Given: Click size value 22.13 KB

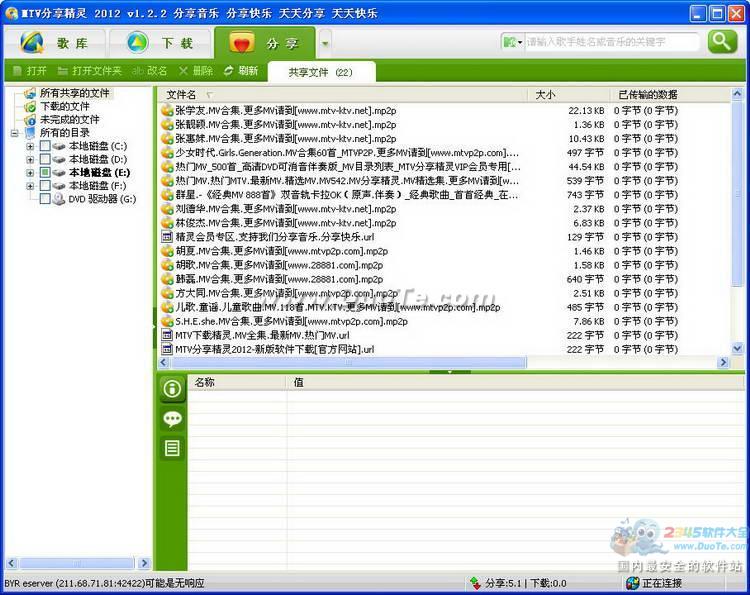Looking at the screenshot, I should pos(586,110).
